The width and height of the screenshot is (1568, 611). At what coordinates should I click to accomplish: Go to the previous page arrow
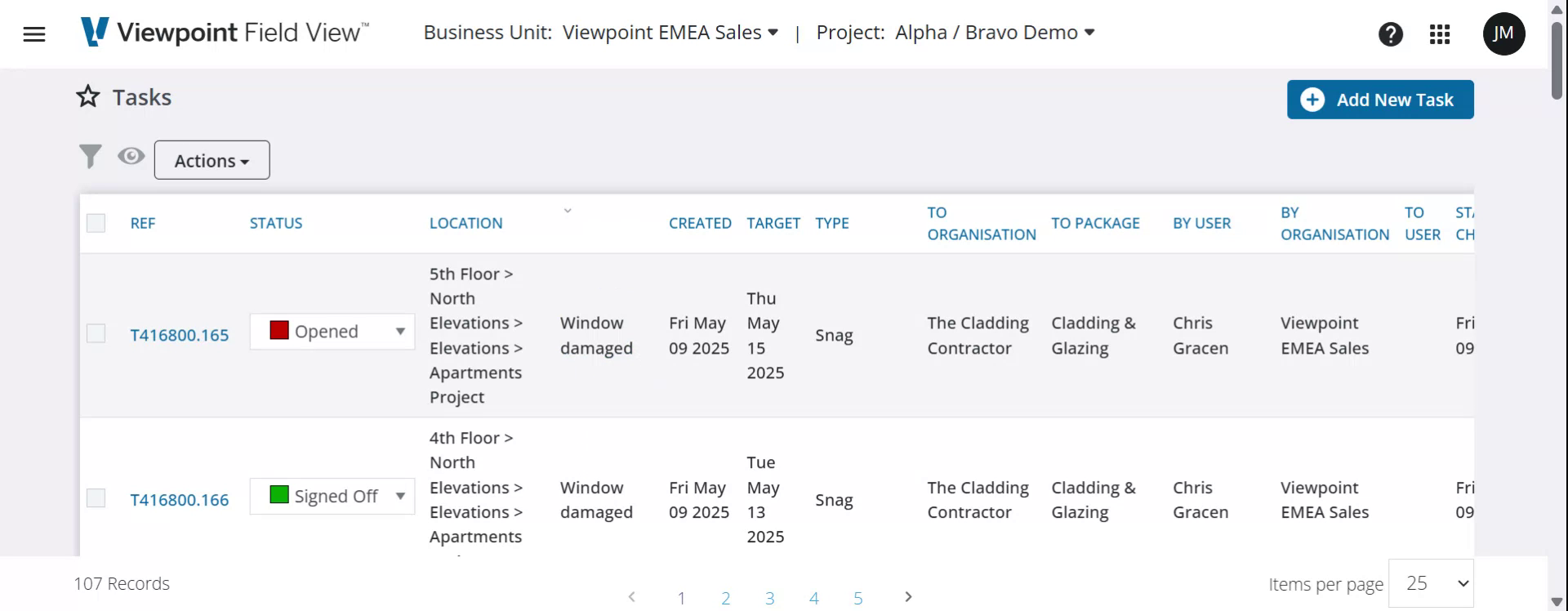coord(631,597)
